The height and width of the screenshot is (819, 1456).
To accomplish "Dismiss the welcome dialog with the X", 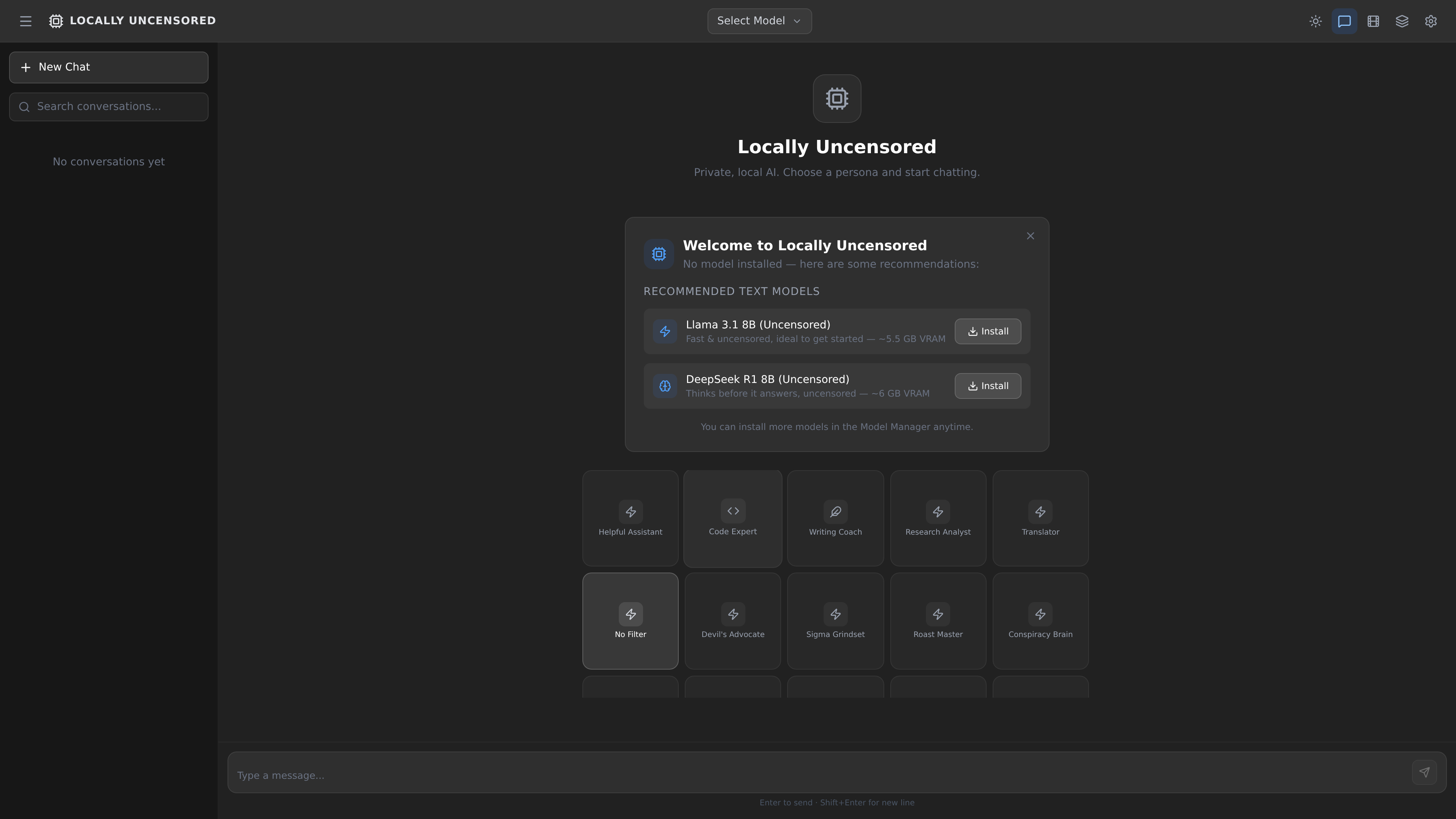I will point(1030,236).
